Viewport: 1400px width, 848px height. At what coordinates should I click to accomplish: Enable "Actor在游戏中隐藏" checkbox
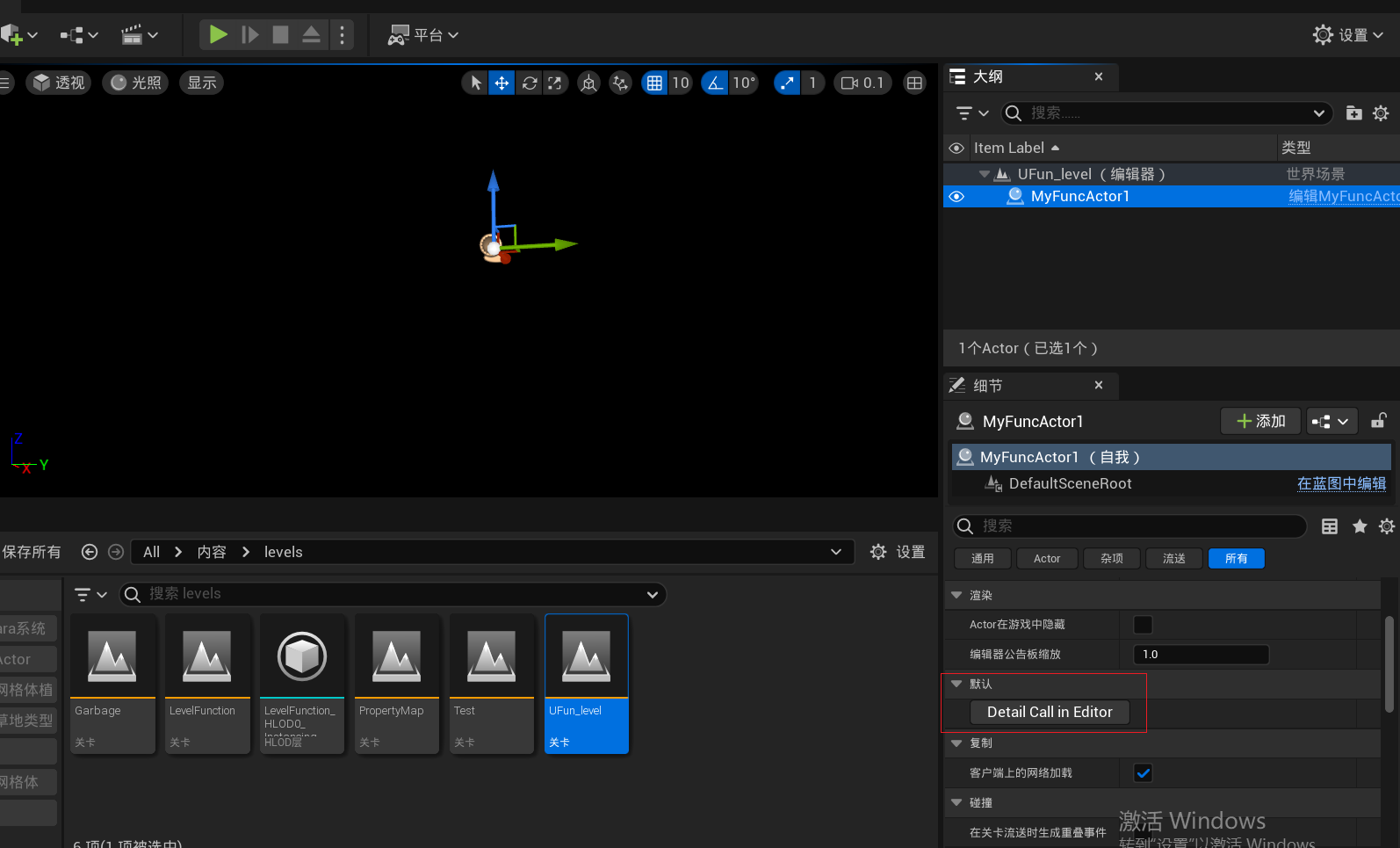tap(1143, 625)
